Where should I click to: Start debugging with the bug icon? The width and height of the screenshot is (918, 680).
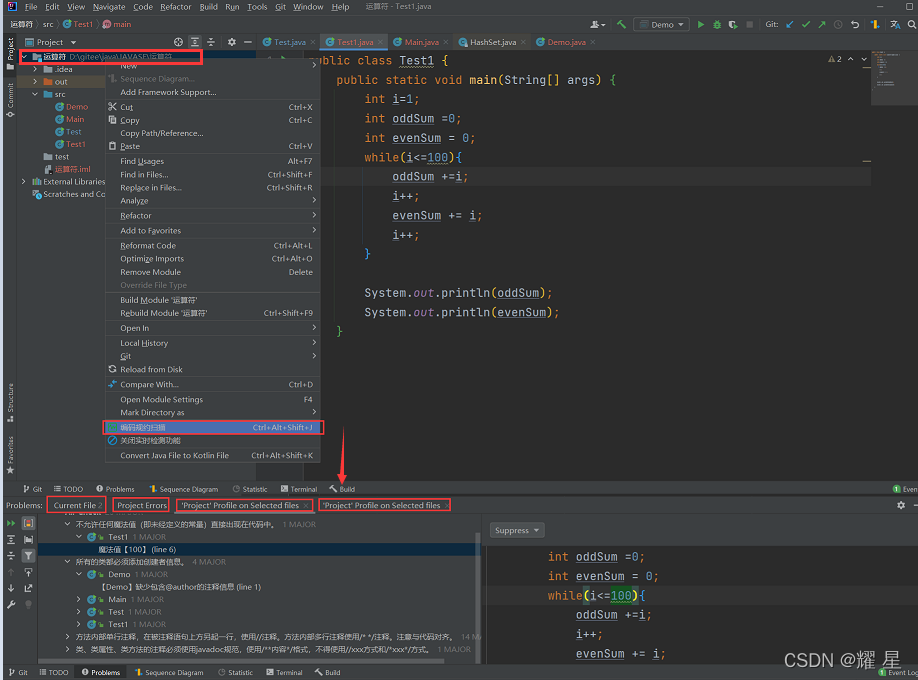tap(717, 25)
